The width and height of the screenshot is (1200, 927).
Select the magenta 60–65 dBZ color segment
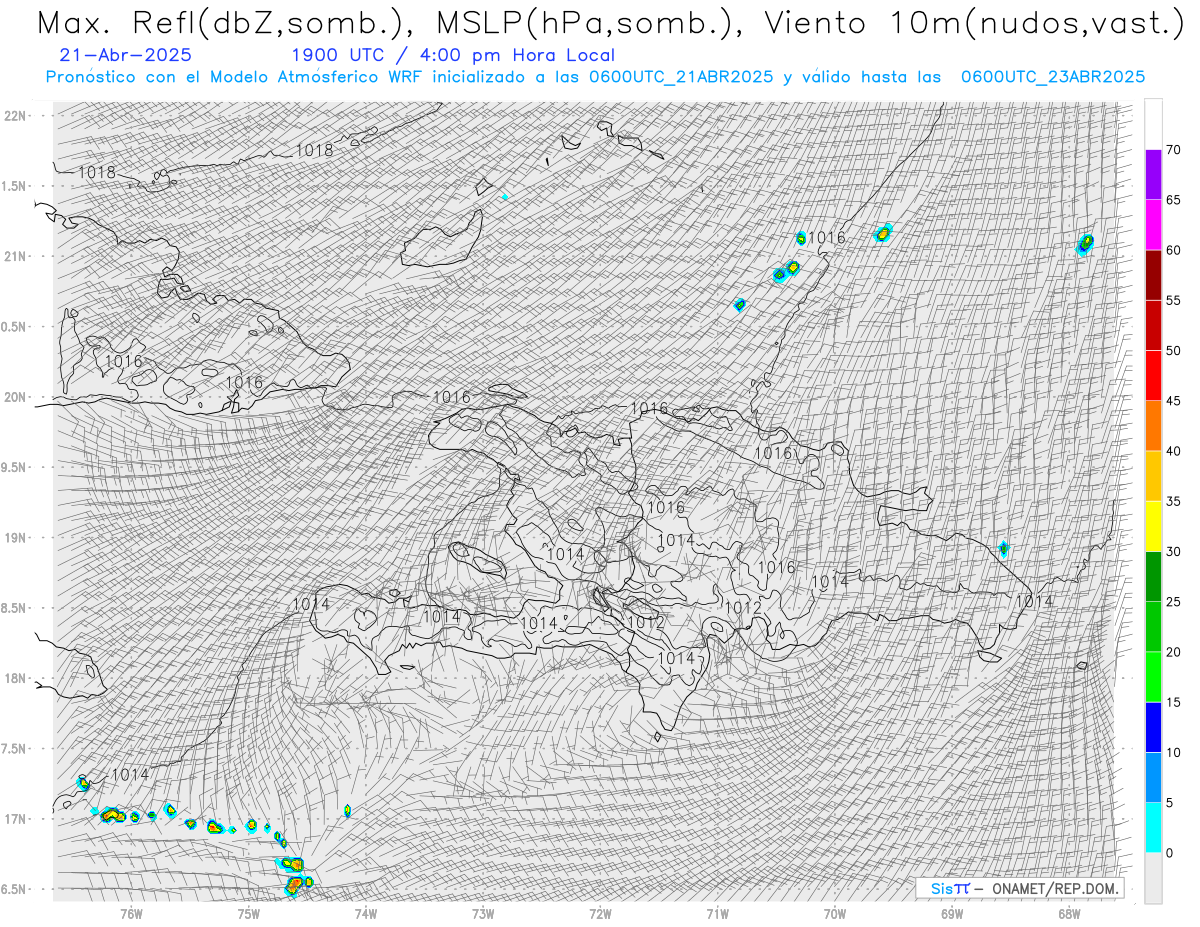coord(1153,225)
